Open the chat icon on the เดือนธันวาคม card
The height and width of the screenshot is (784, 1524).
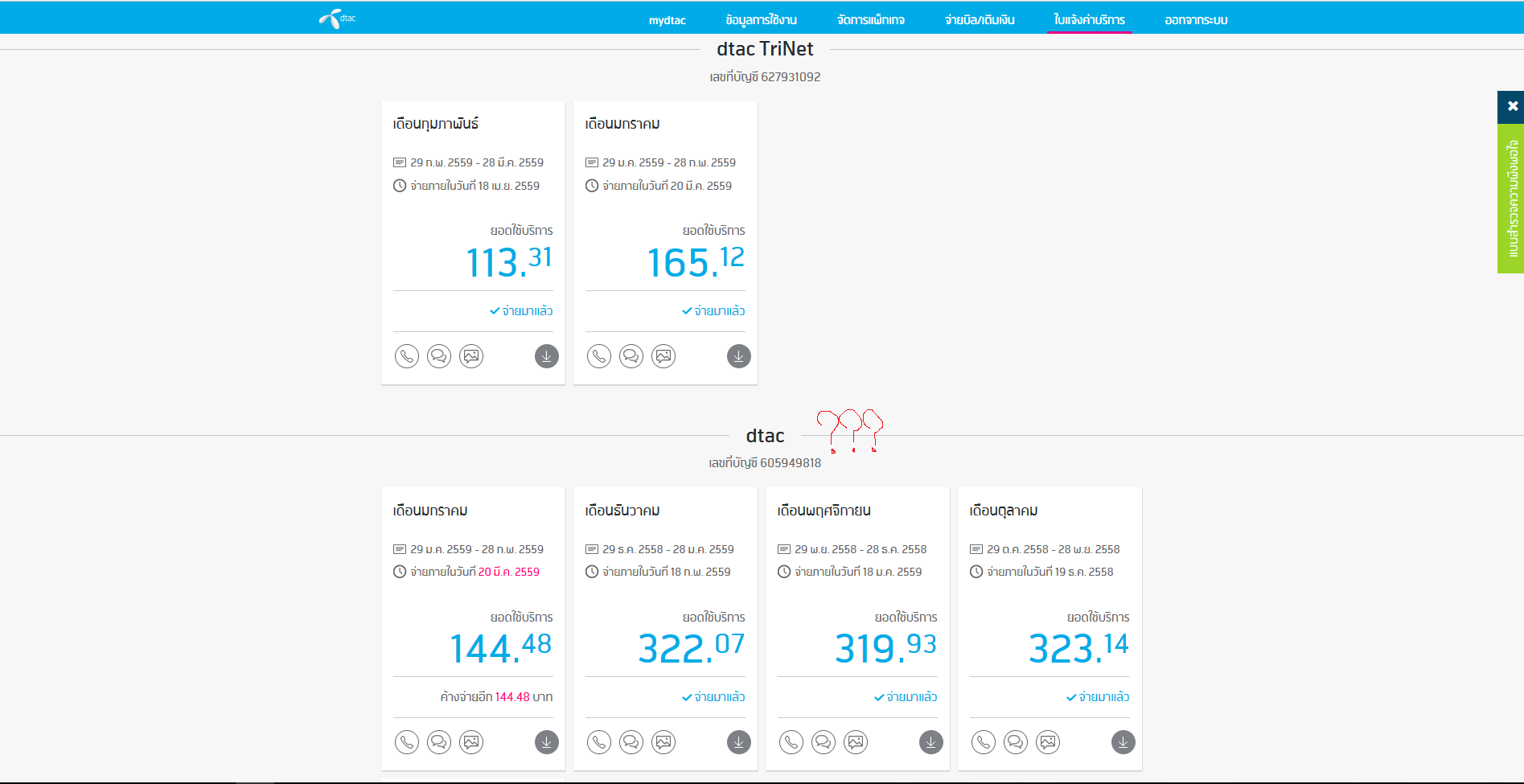[631, 742]
